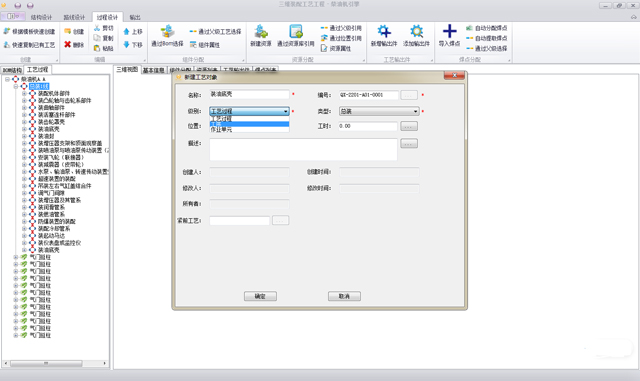Open the 类型 combo box showing 总装
This screenshot has width=640, height=381.
tap(379, 111)
